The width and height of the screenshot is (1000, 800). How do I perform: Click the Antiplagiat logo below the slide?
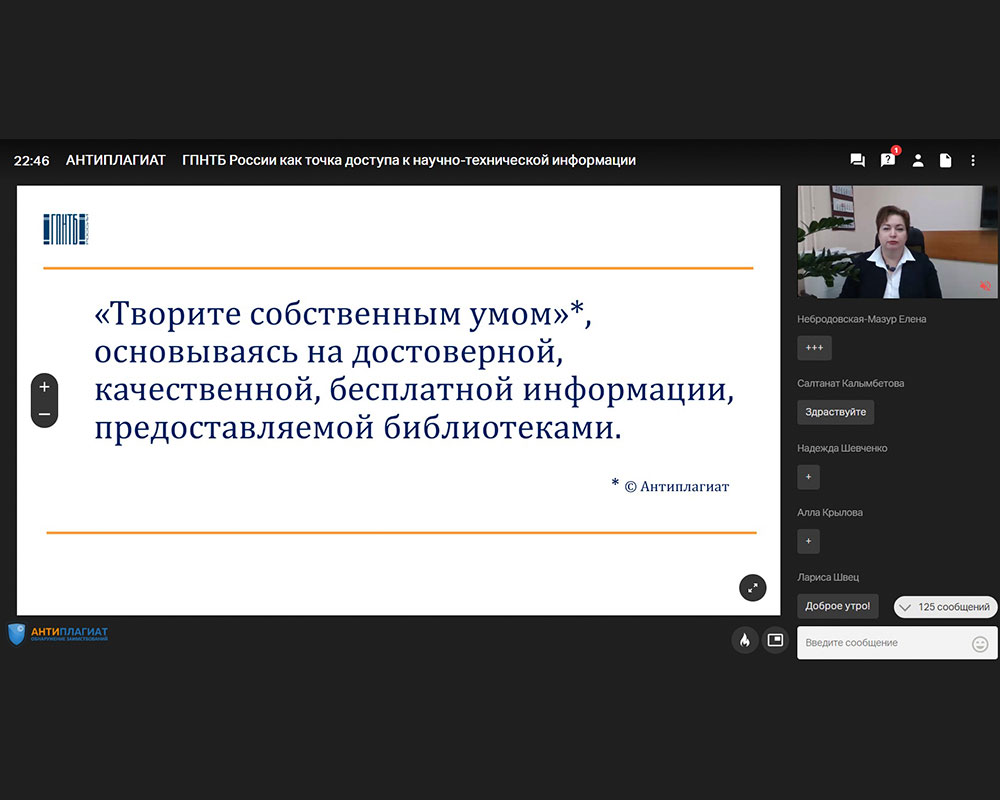click(x=58, y=633)
